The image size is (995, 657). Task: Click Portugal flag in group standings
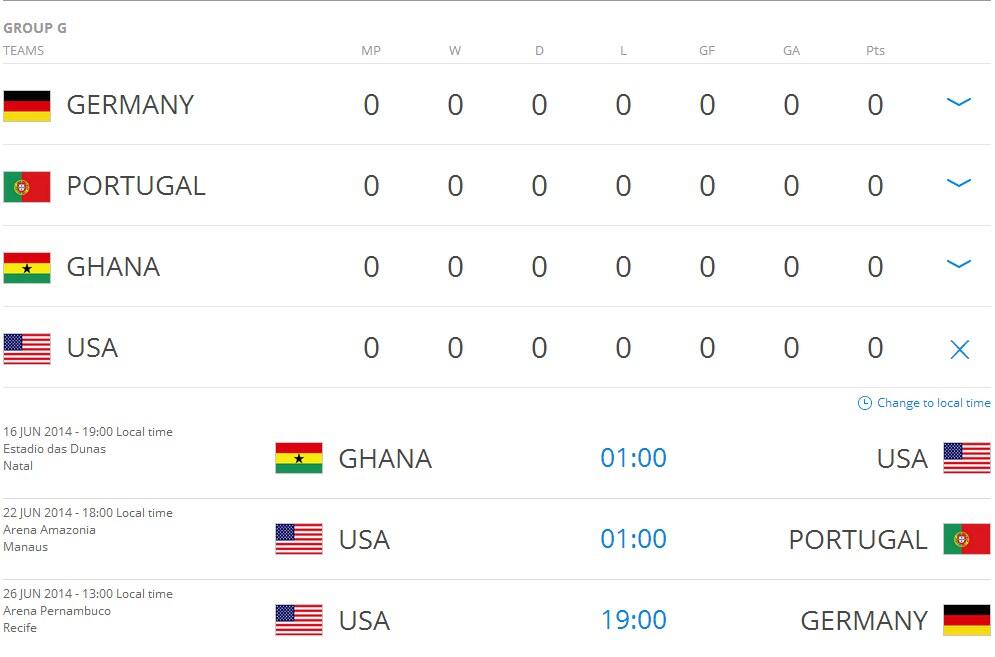click(x=27, y=186)
